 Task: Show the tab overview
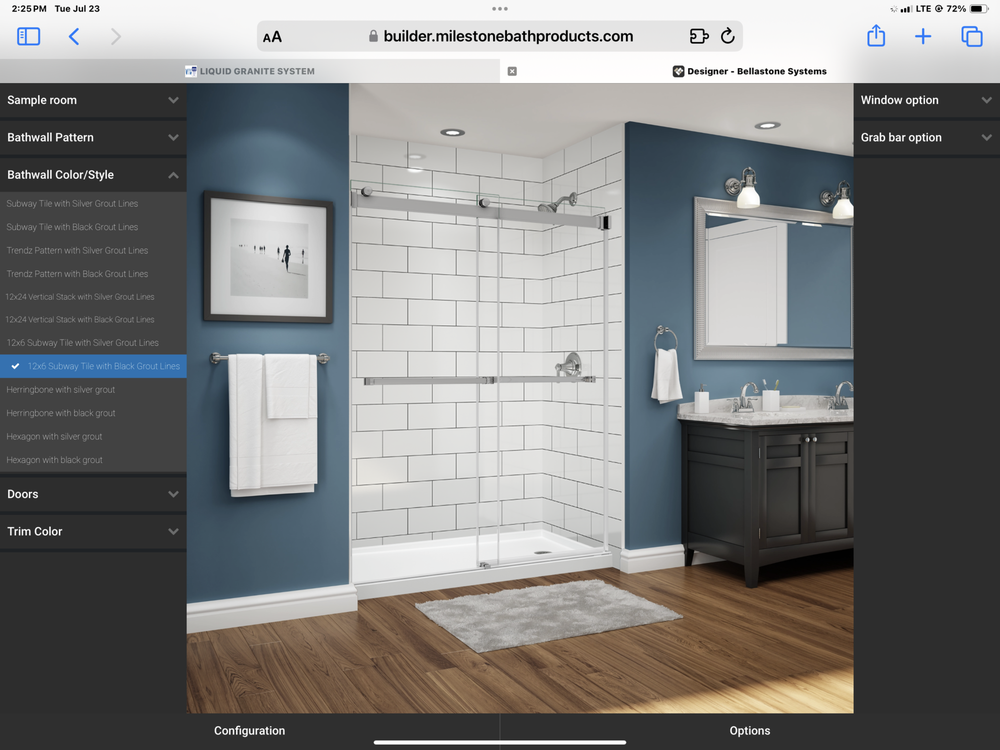[x=971, y=37]
